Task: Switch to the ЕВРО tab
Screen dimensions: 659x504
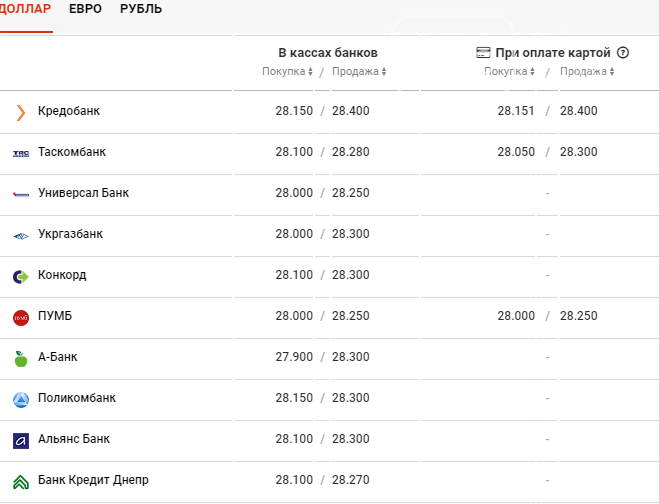Action: tap(86, 10)
